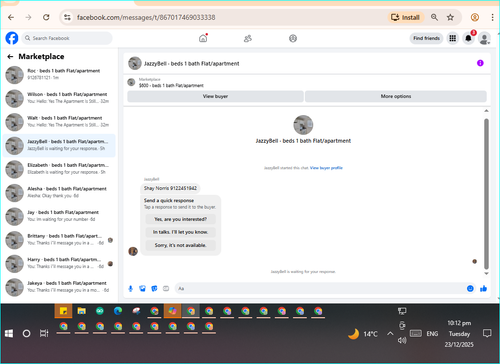Open the Facebook Home icon
This screenshot has height=364, width=500.
tap(203, 38)
